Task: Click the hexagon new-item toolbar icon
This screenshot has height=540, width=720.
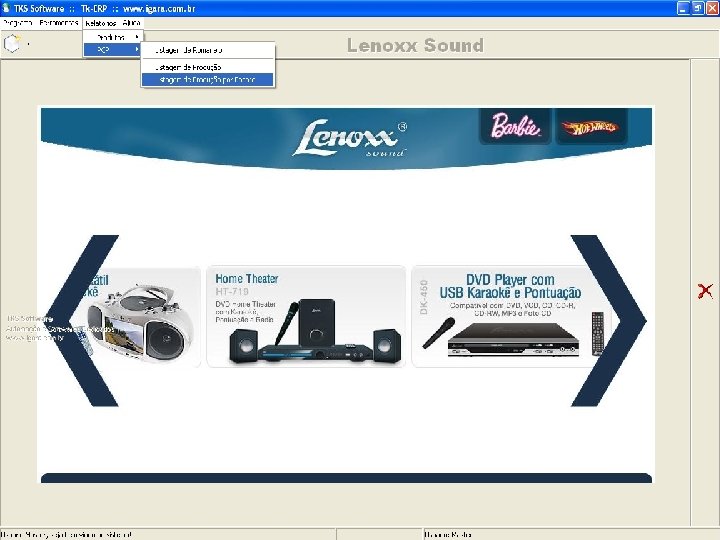Action: 12,44
